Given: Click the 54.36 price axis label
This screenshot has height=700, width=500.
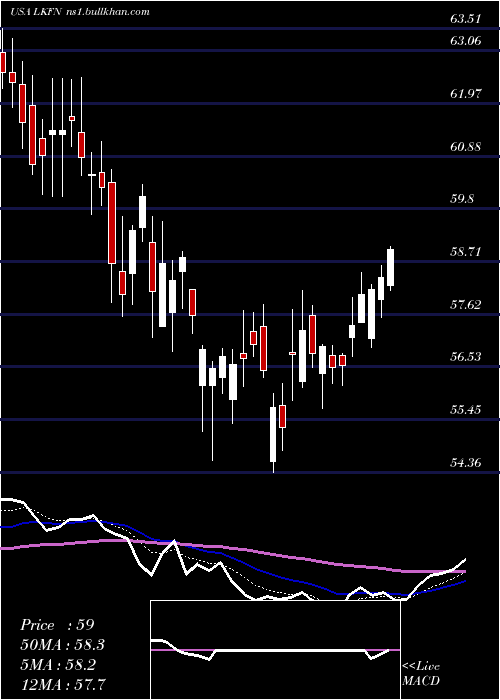Looking at the screenshot, I should point(466,462).
